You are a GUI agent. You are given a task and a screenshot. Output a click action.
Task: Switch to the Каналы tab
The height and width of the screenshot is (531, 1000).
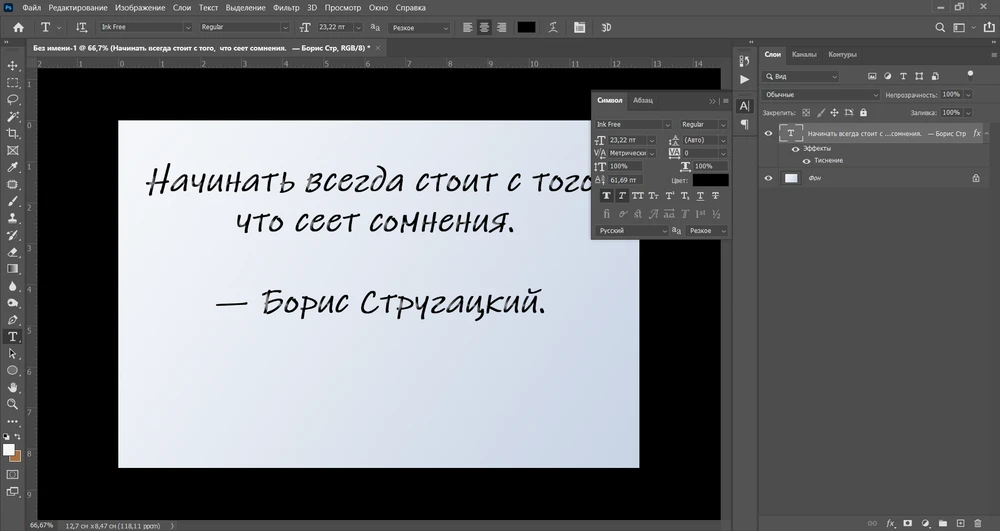point(804,54)
